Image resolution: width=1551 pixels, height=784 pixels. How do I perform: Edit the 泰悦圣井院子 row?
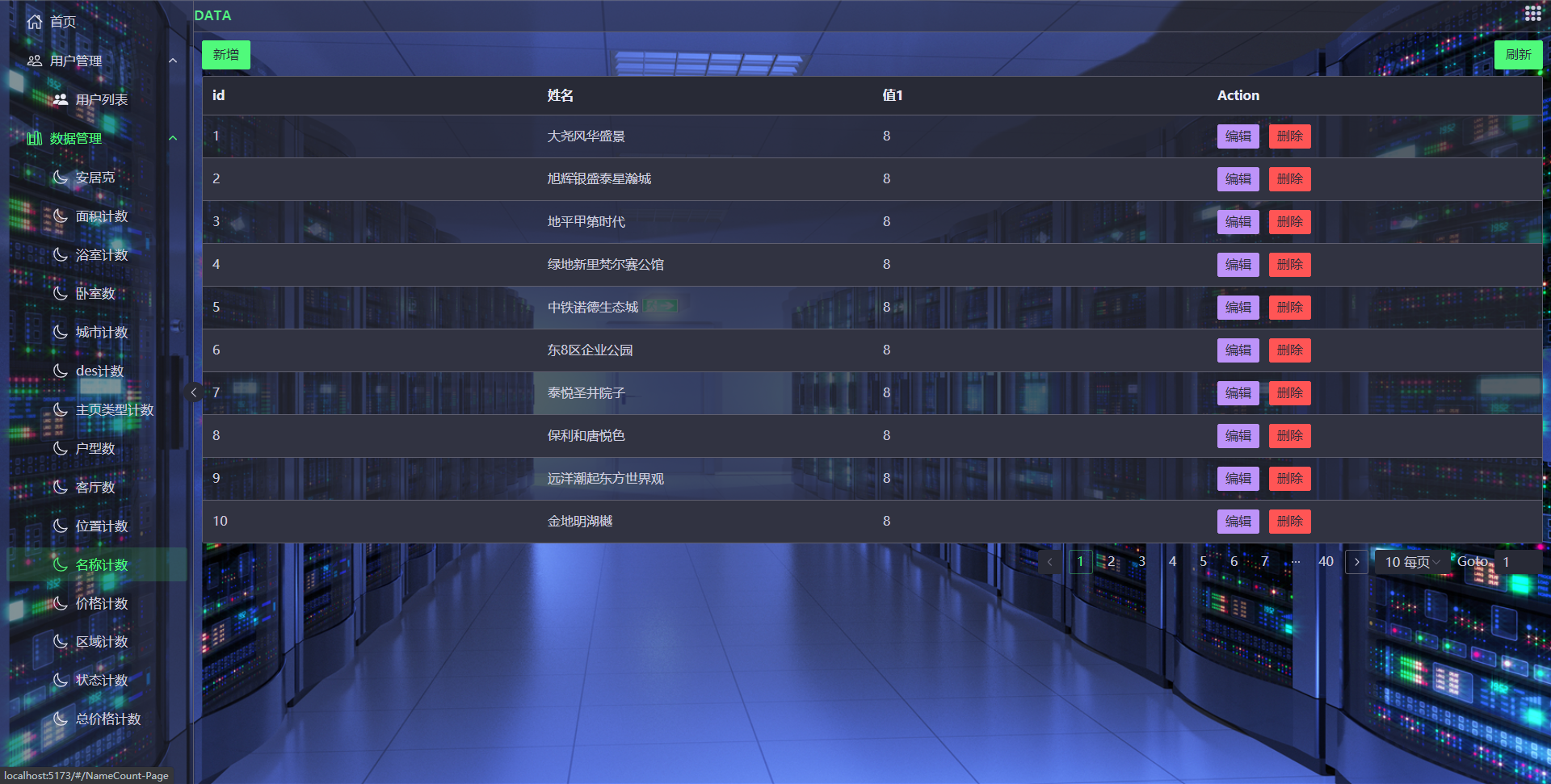1238,393
